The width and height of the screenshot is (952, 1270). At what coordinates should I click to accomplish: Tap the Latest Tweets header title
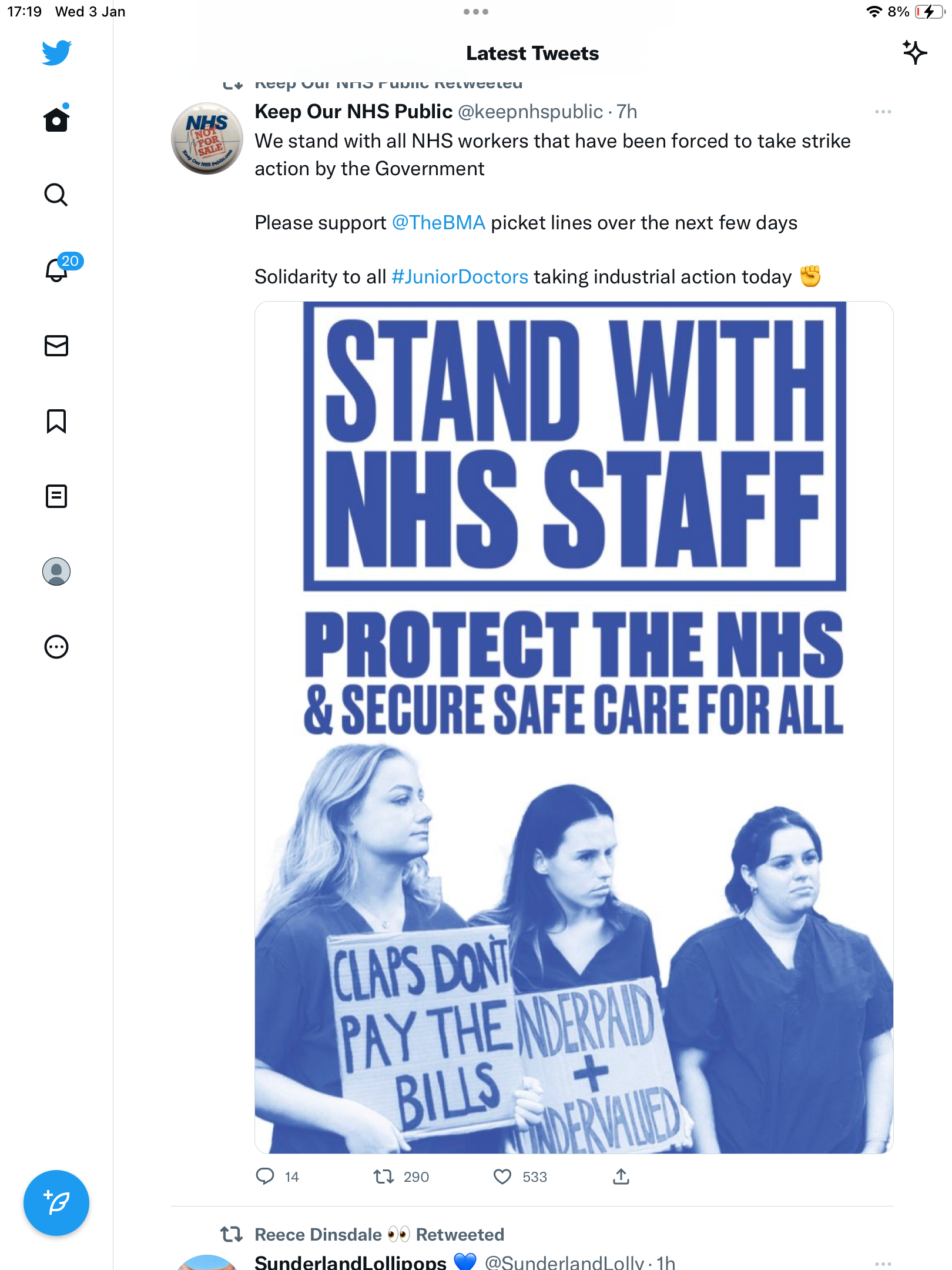(532, 53)
